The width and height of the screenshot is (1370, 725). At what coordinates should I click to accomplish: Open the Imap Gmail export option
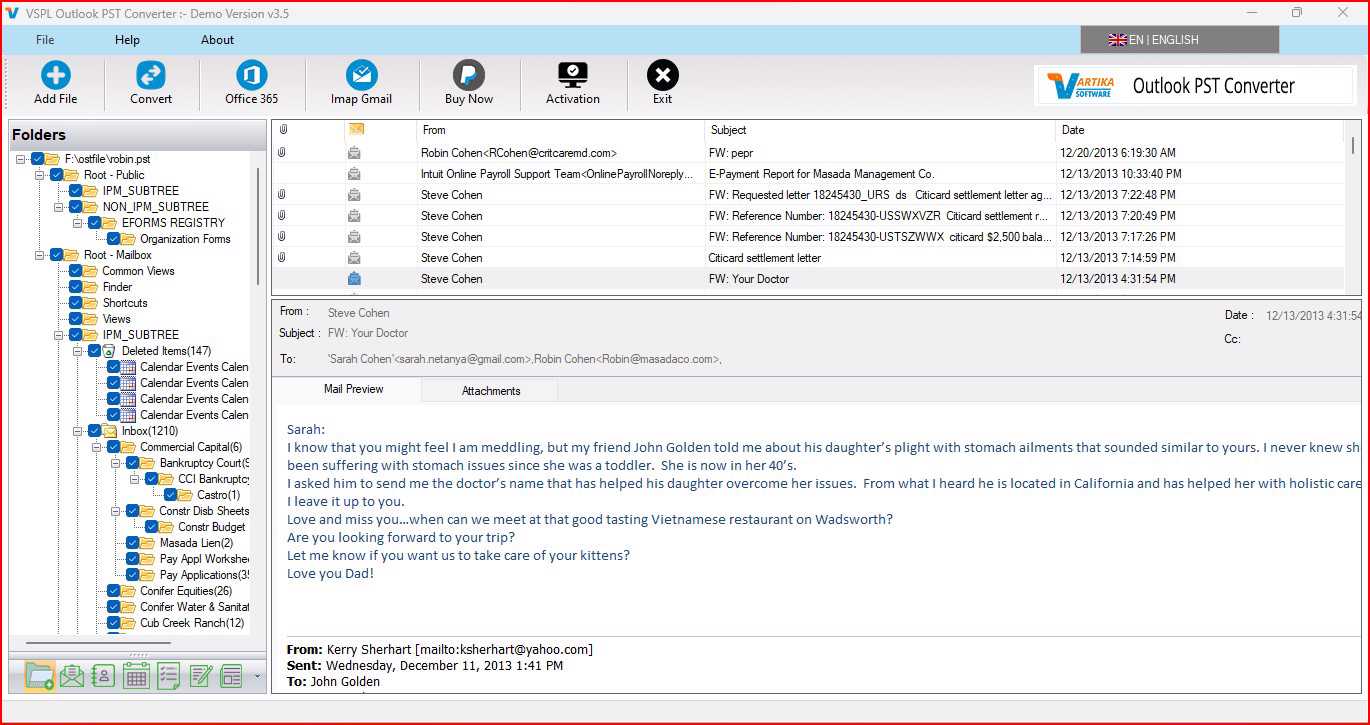361,76
